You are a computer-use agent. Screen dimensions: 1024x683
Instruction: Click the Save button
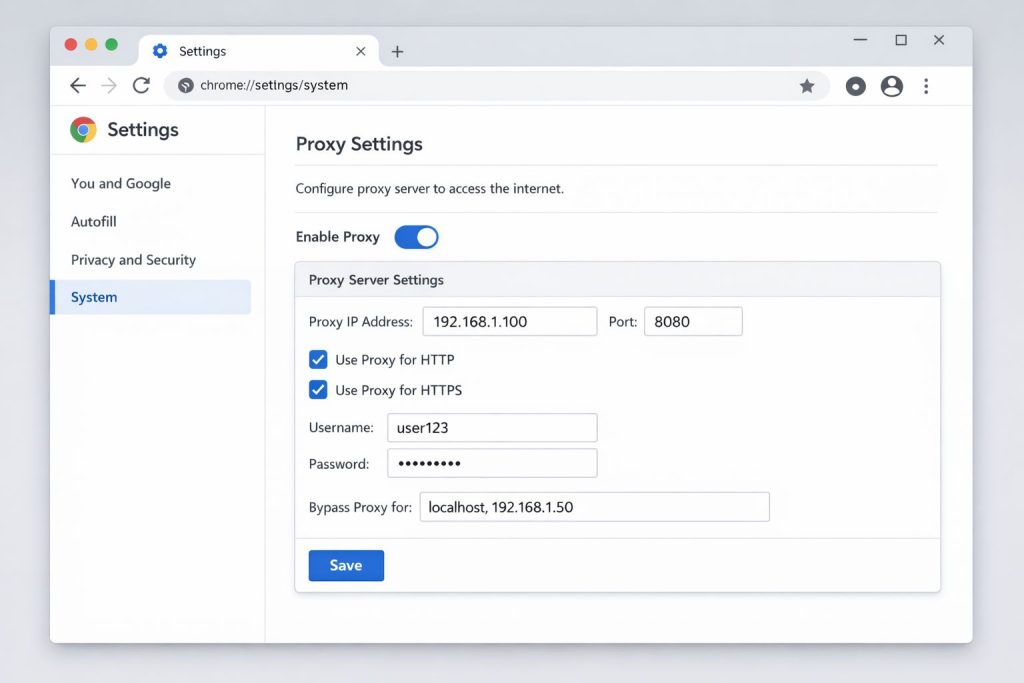coord(346,565)
